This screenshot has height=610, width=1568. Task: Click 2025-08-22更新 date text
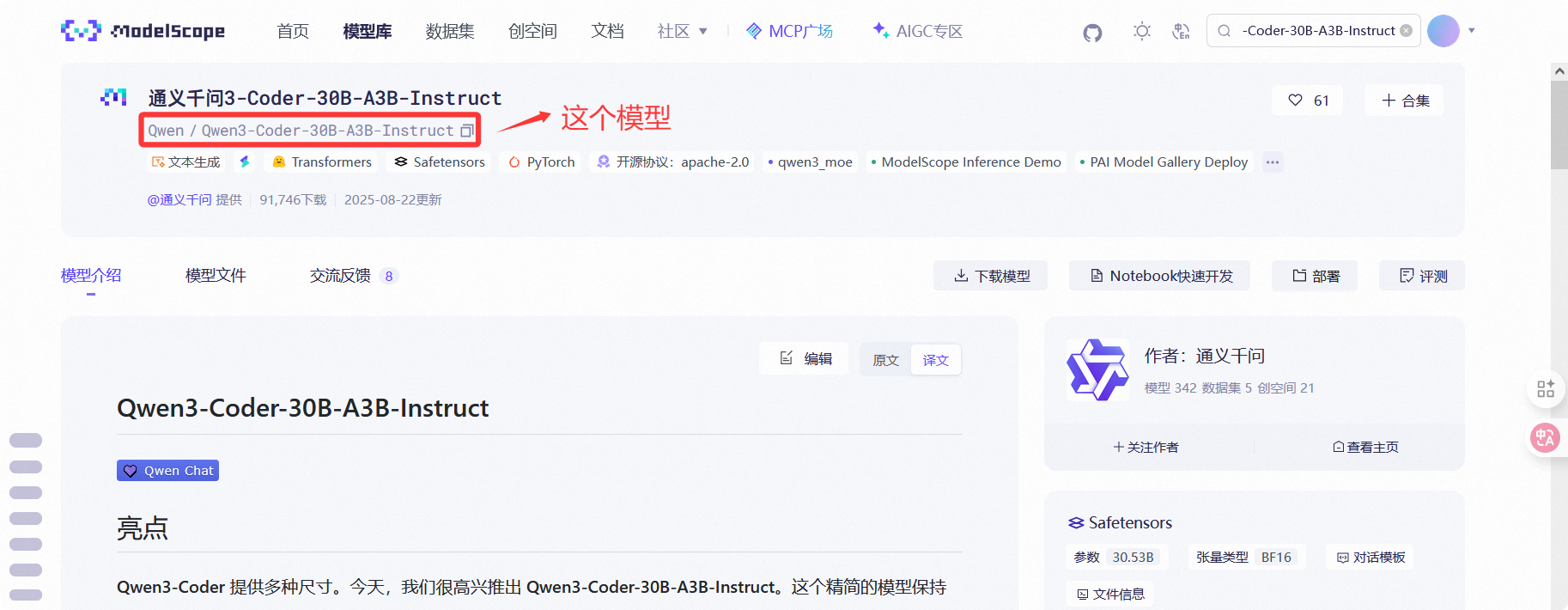tap(393, 199)
